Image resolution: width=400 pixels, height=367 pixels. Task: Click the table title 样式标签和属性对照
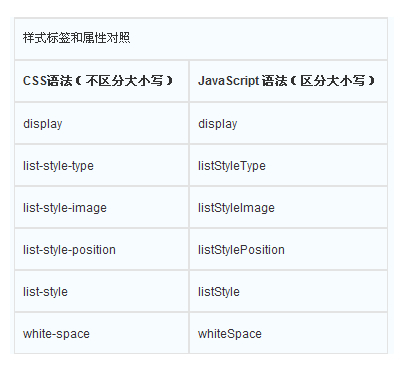click(x=76, y=38)
